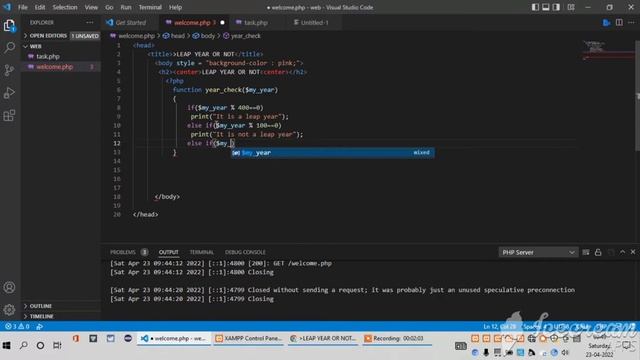The image size is (640, 360).
Task: Switch to Output panel tab
Action: click(169, 252)
